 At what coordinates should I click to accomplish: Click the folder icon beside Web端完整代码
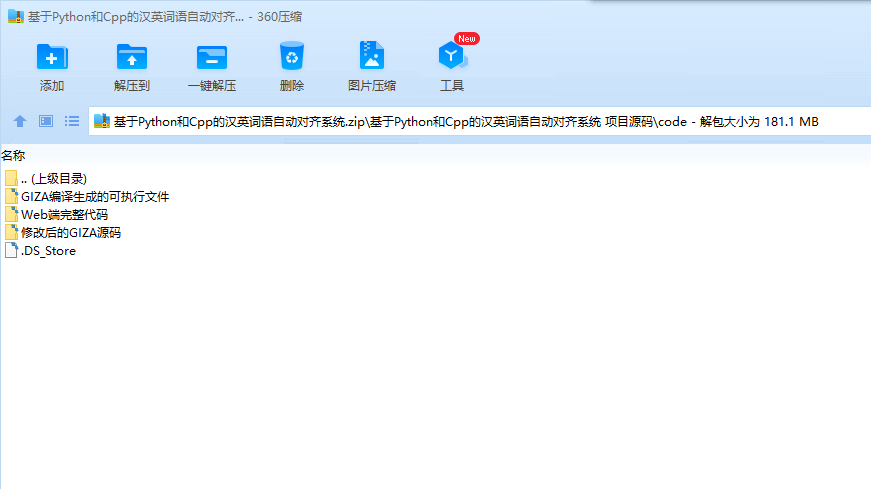point(11,214)
